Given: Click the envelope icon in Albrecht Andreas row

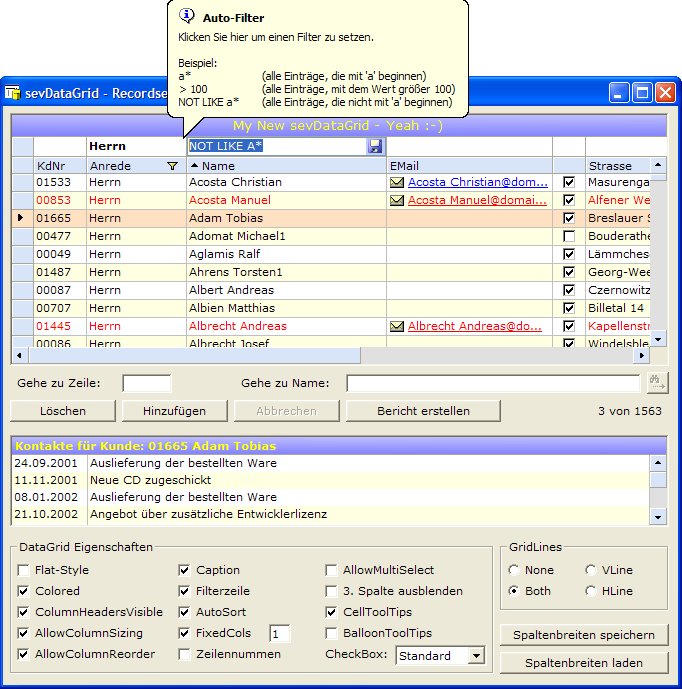Looking at the screenshot, I should 397,326.
